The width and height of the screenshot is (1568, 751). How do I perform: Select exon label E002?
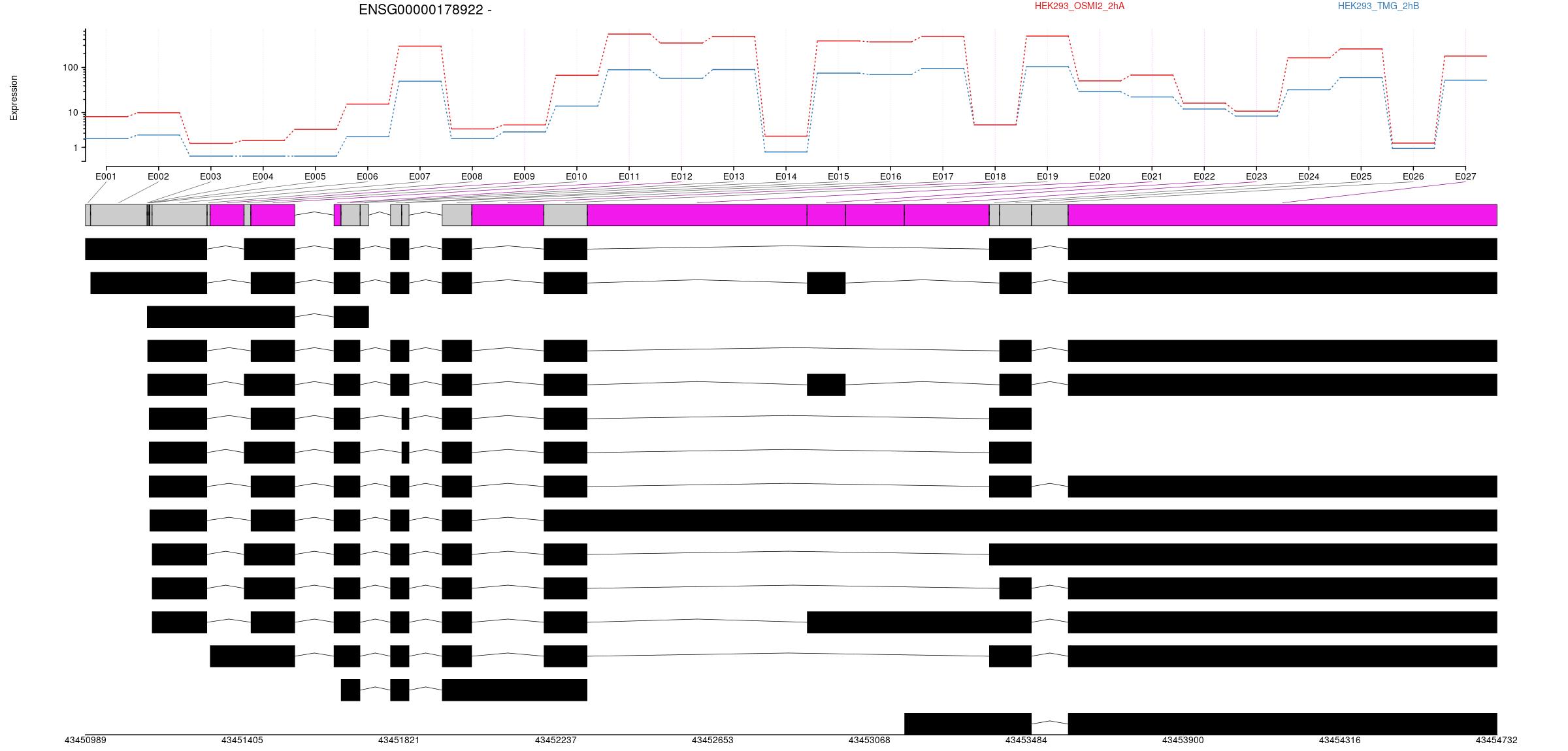coord(158,176)
